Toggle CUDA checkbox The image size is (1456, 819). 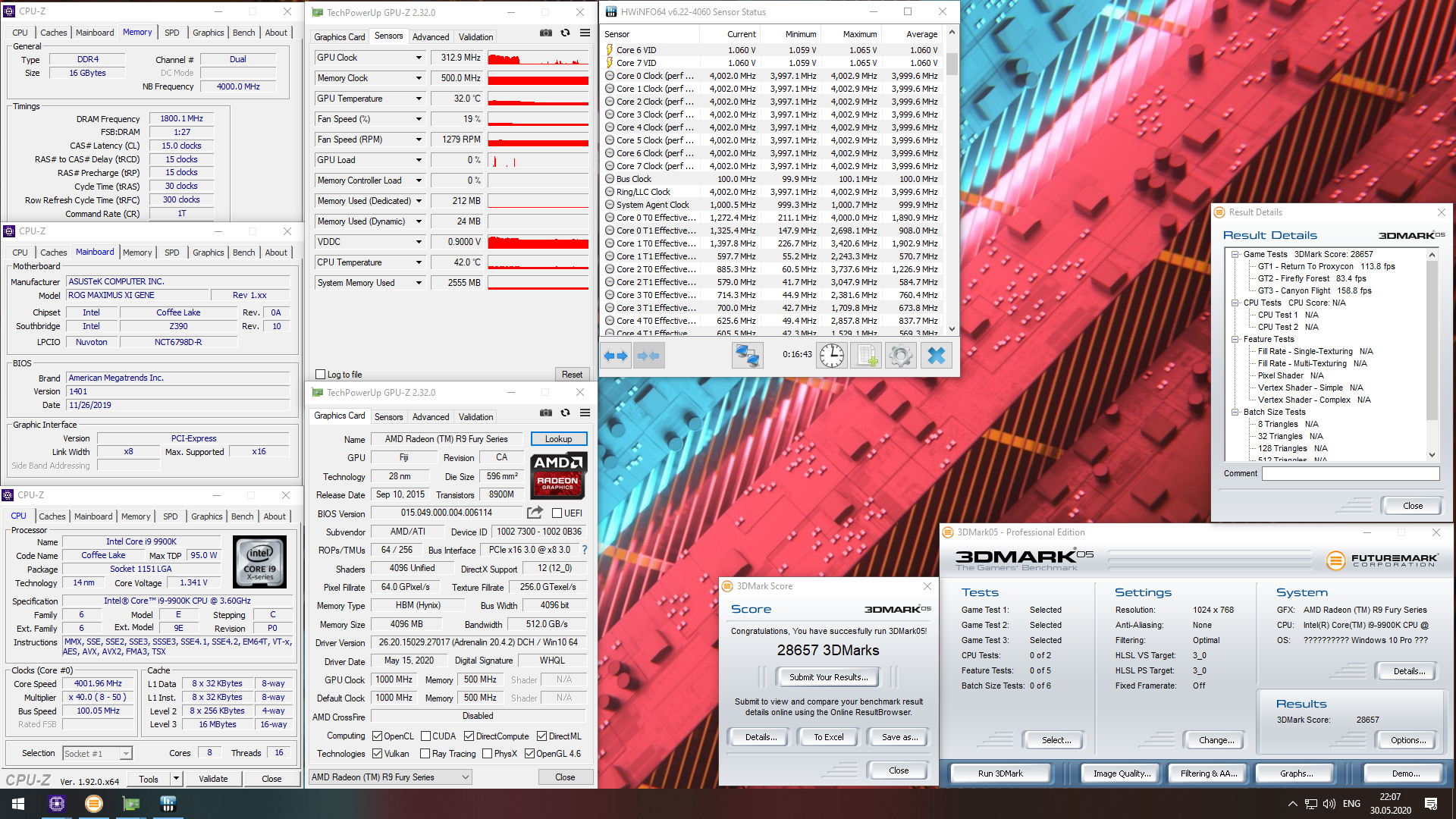click(426, 736)
